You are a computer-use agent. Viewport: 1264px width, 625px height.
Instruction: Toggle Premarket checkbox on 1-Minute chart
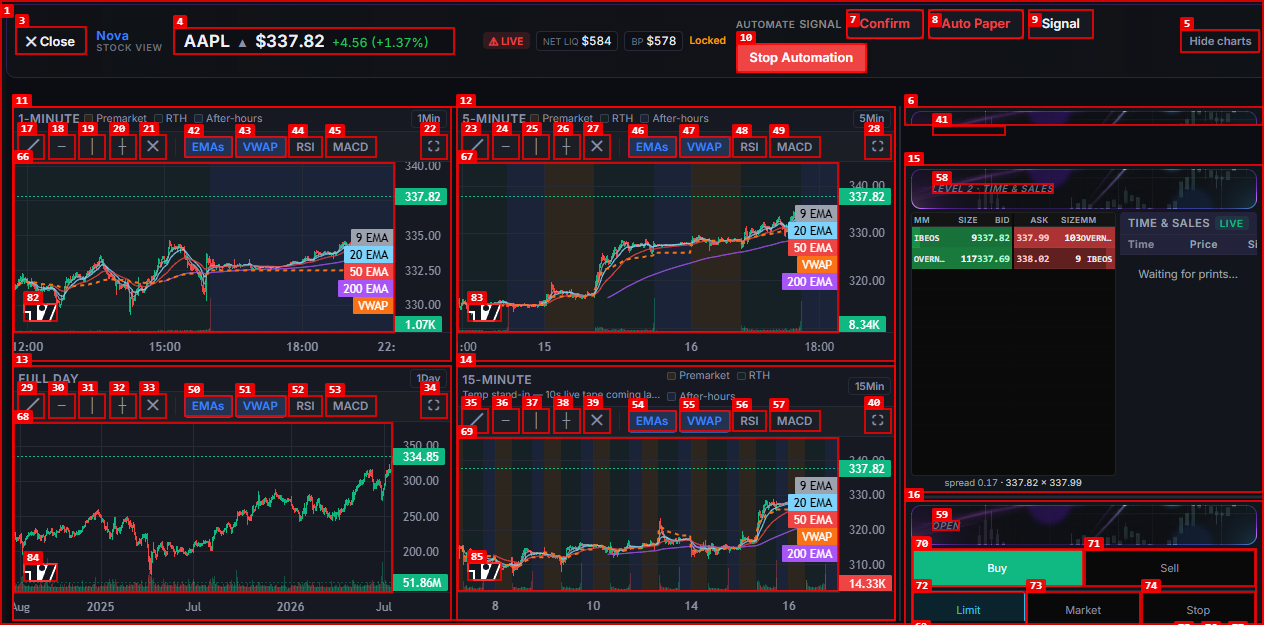[89, 118]
